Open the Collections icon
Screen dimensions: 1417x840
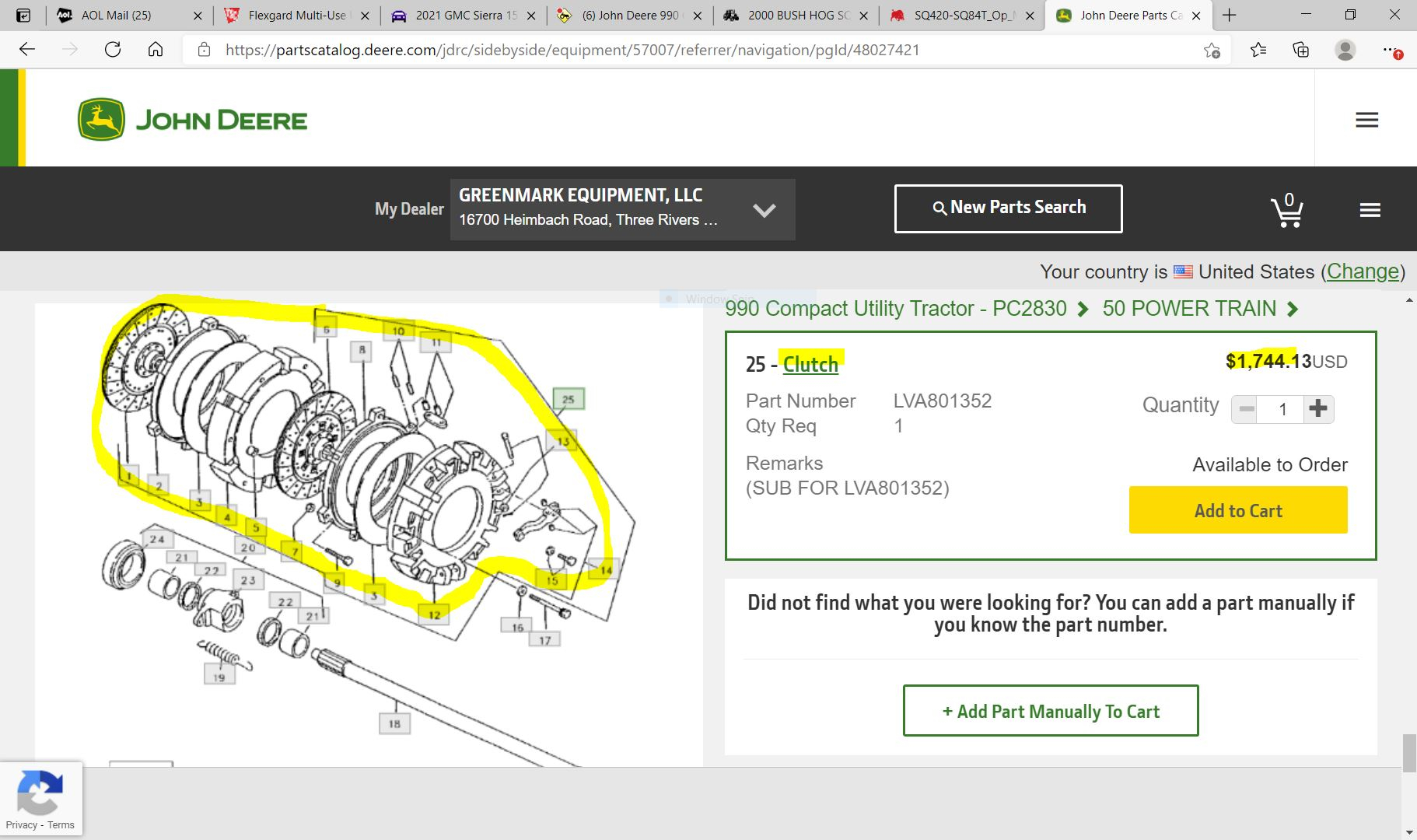click(1301, 50)
